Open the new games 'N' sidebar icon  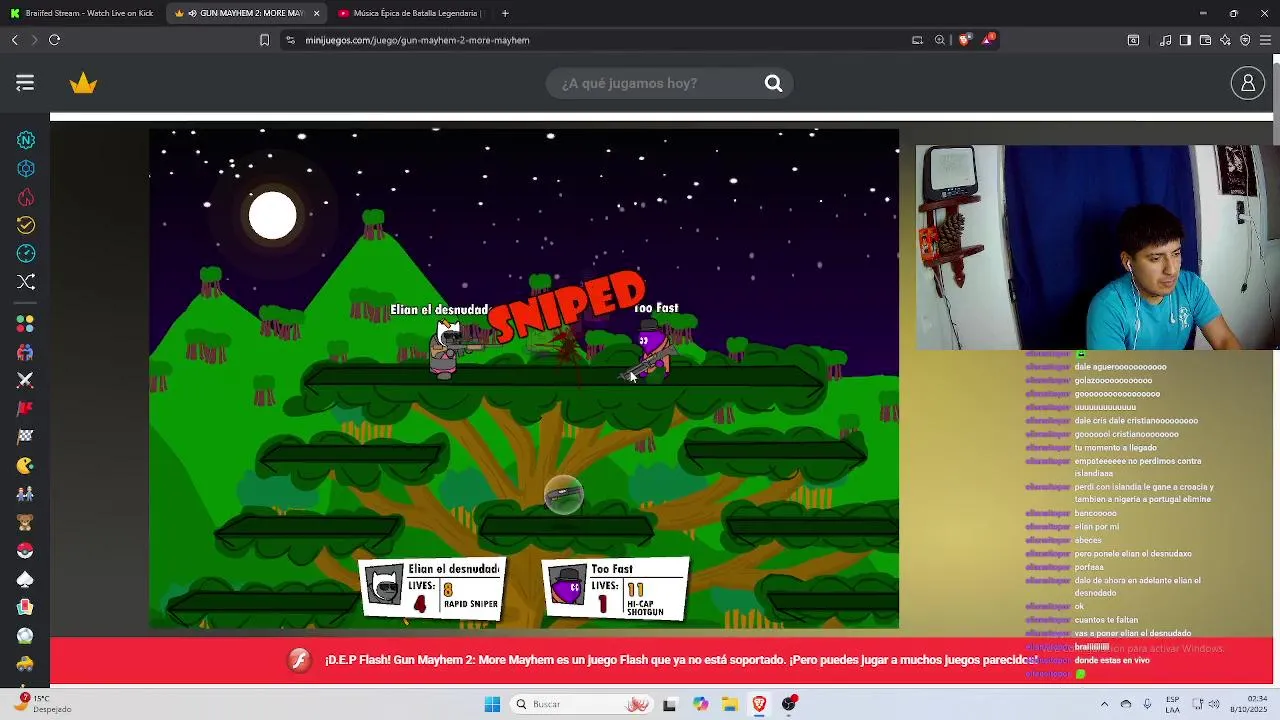[x=26, y=140]
